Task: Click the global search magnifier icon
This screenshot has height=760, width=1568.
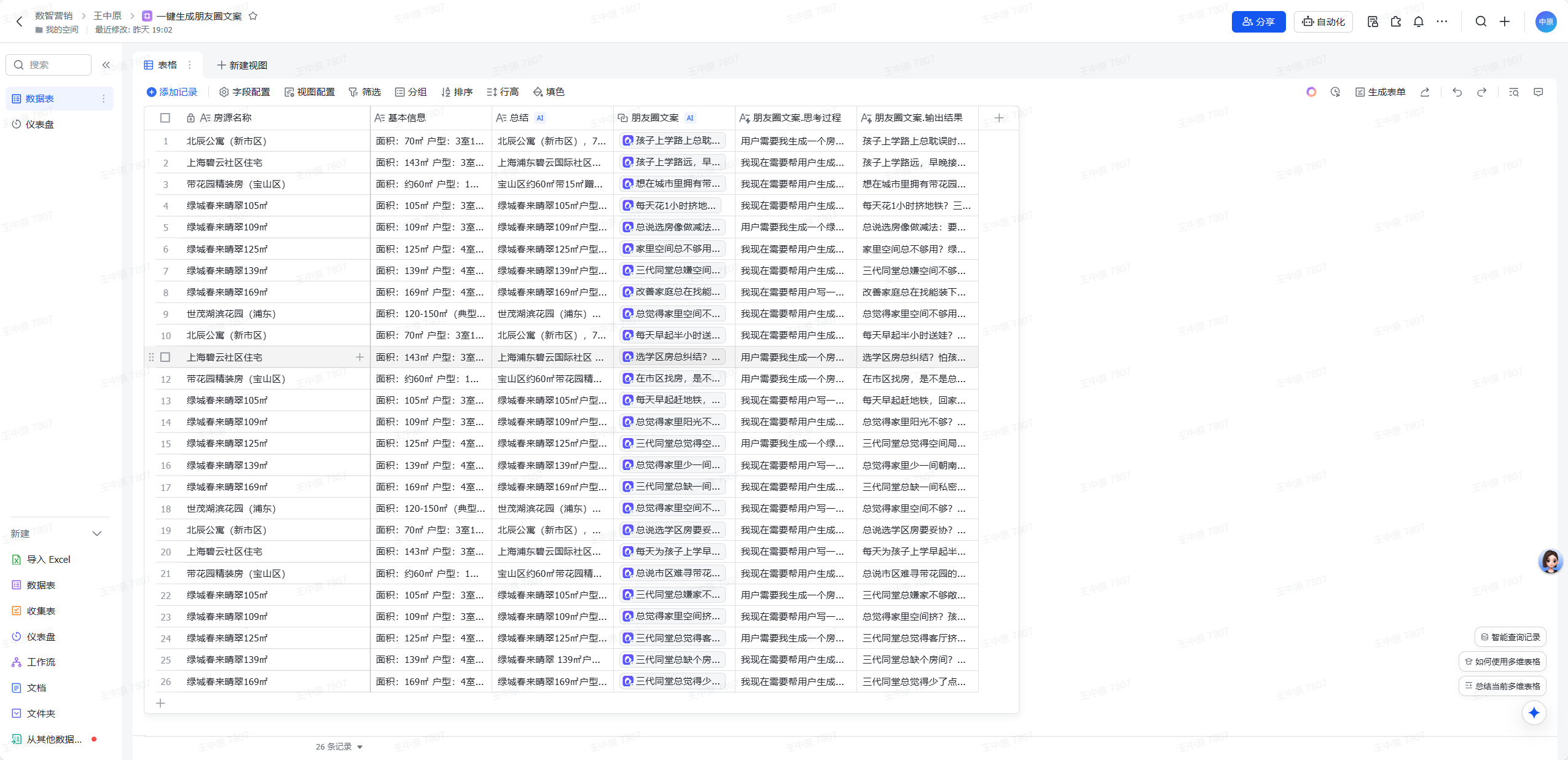Action: (1481, 22)
